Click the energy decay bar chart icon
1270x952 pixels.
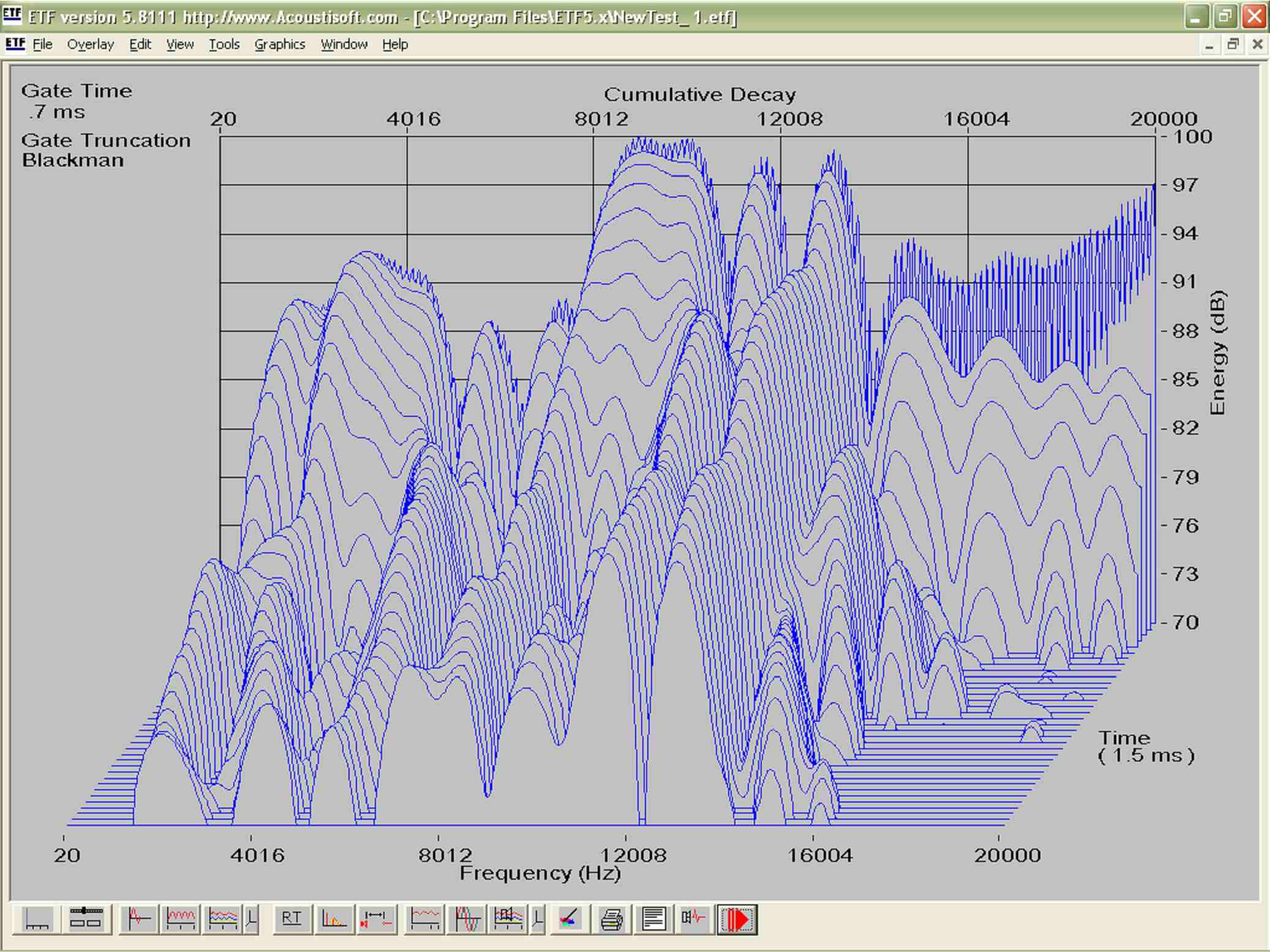pyautogui.click(x=334, y=919)
